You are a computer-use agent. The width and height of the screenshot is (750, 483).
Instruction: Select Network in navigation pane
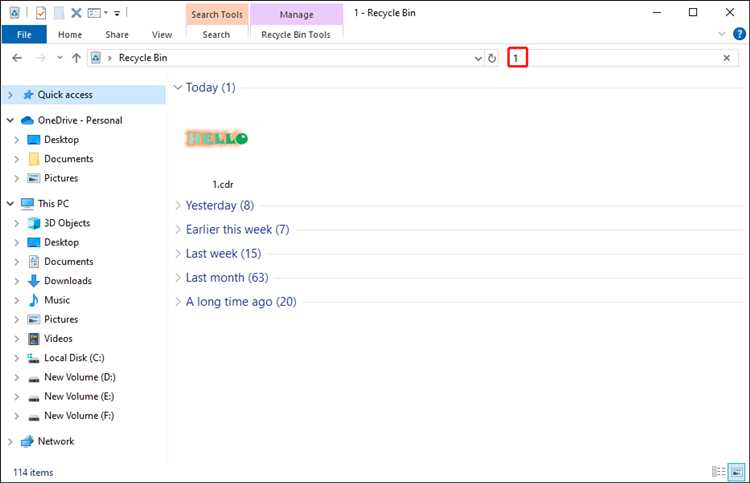point(56,441)
